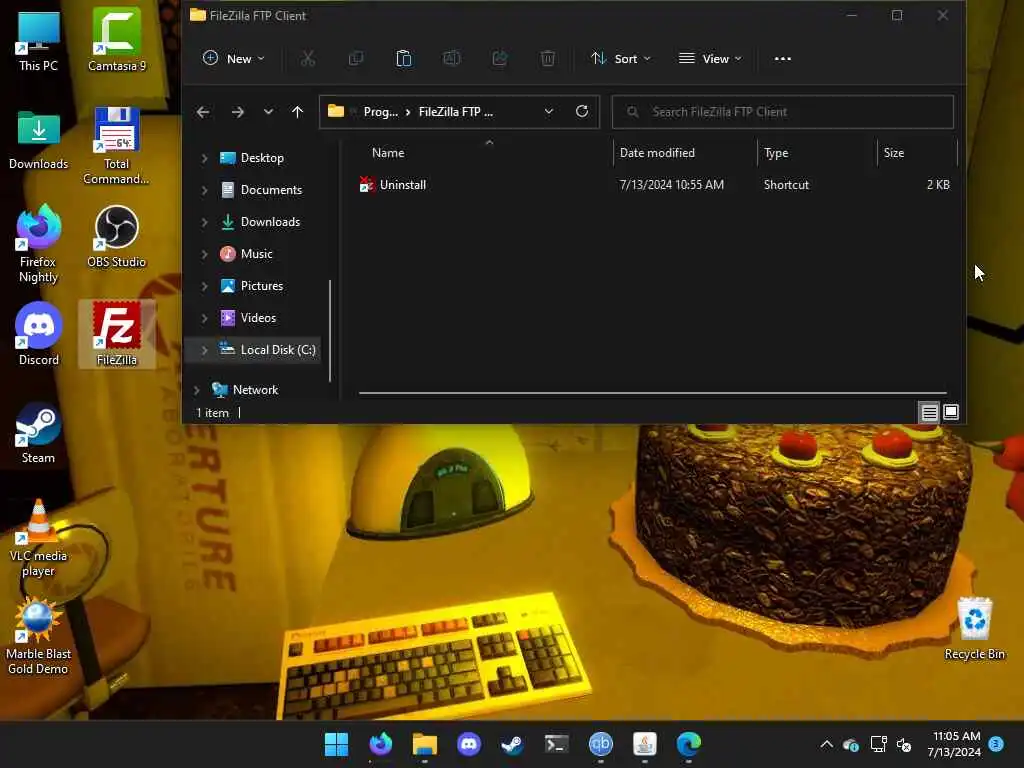Open the Windows Start menu
This screenshot has width=1024, height=768.
[x=336, y=744]
